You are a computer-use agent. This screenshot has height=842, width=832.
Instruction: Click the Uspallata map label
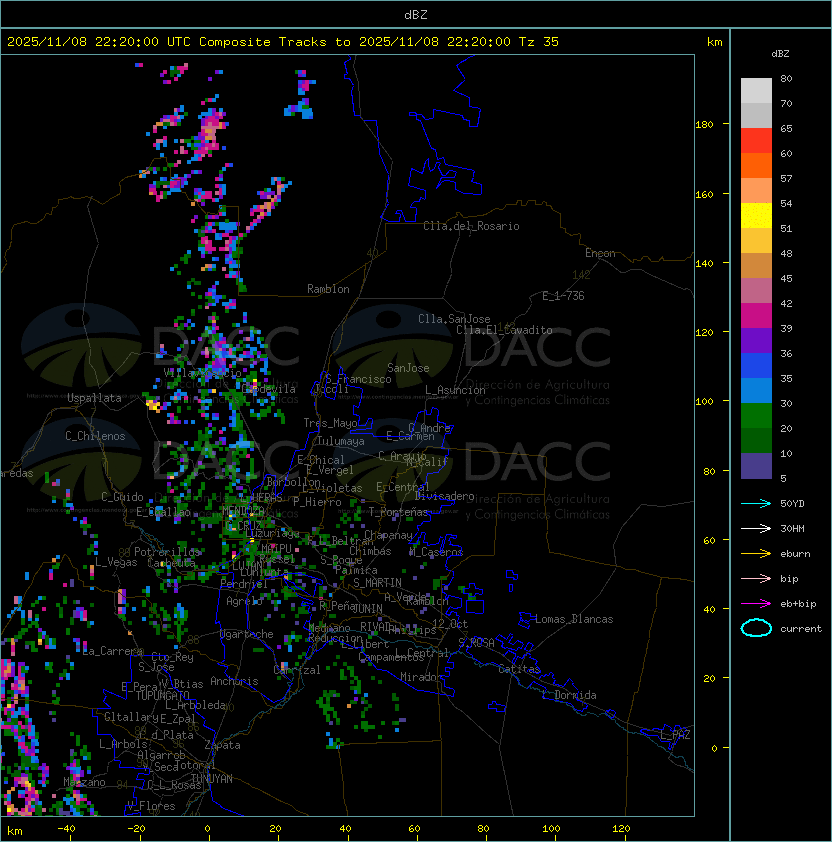94,398
